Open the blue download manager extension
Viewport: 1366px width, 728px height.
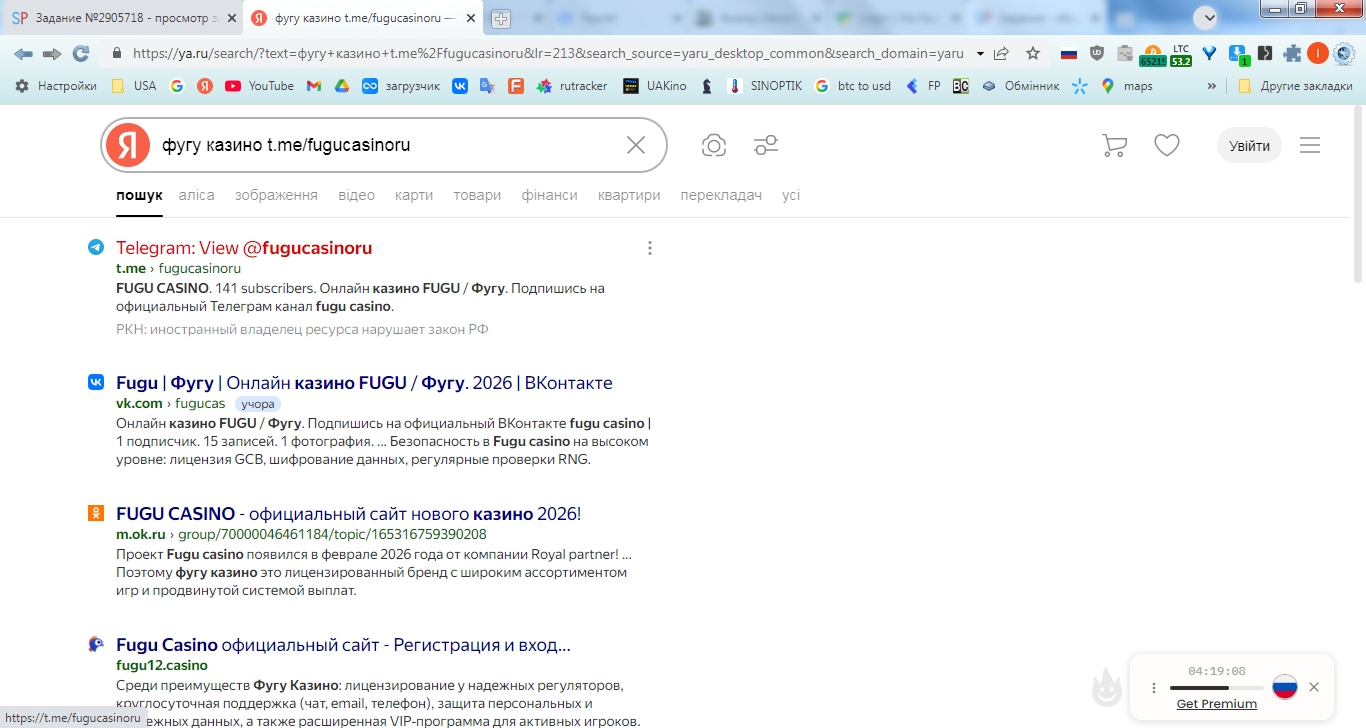(x=1238, y=54)
